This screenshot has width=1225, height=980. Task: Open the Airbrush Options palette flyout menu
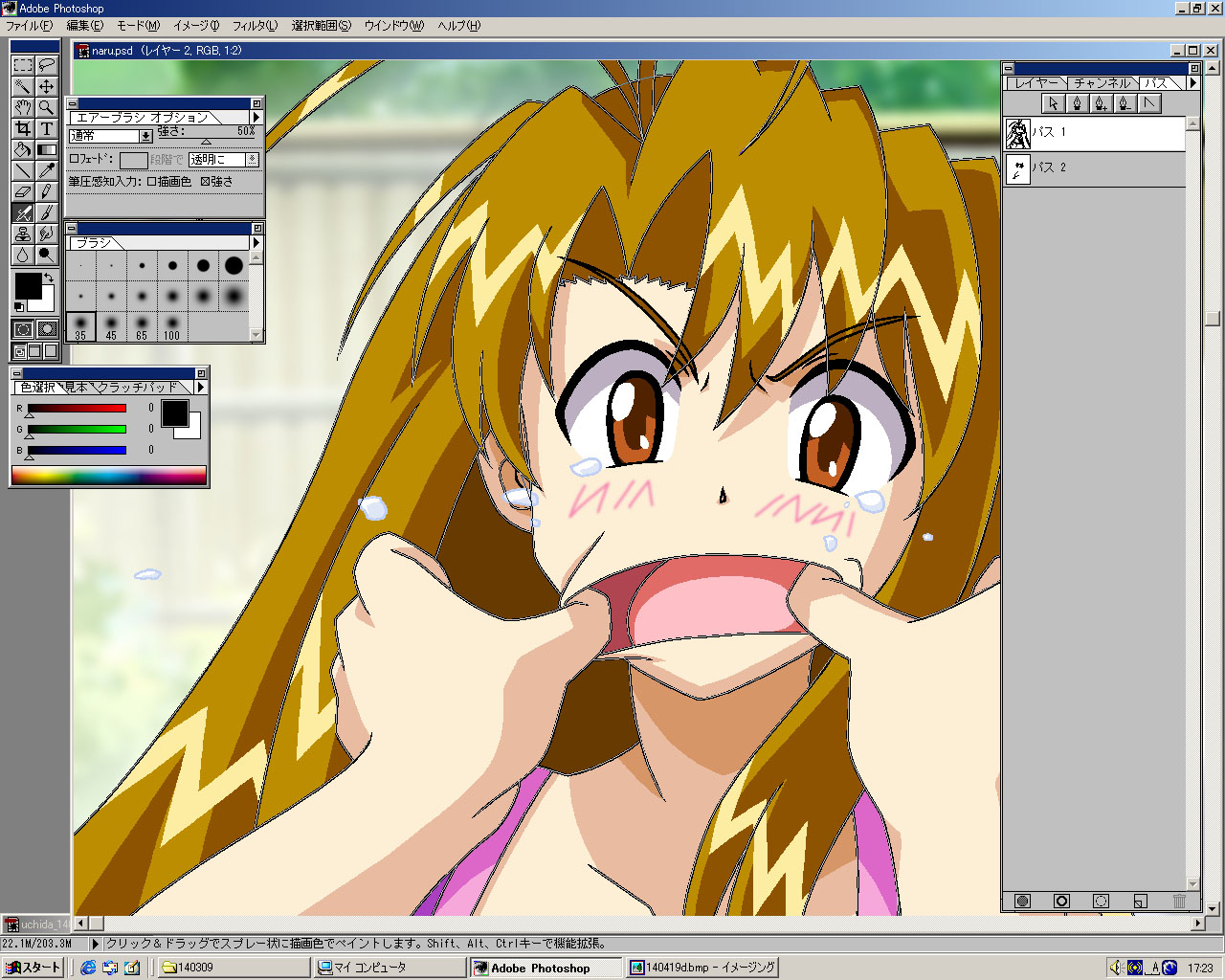(256, 117)
